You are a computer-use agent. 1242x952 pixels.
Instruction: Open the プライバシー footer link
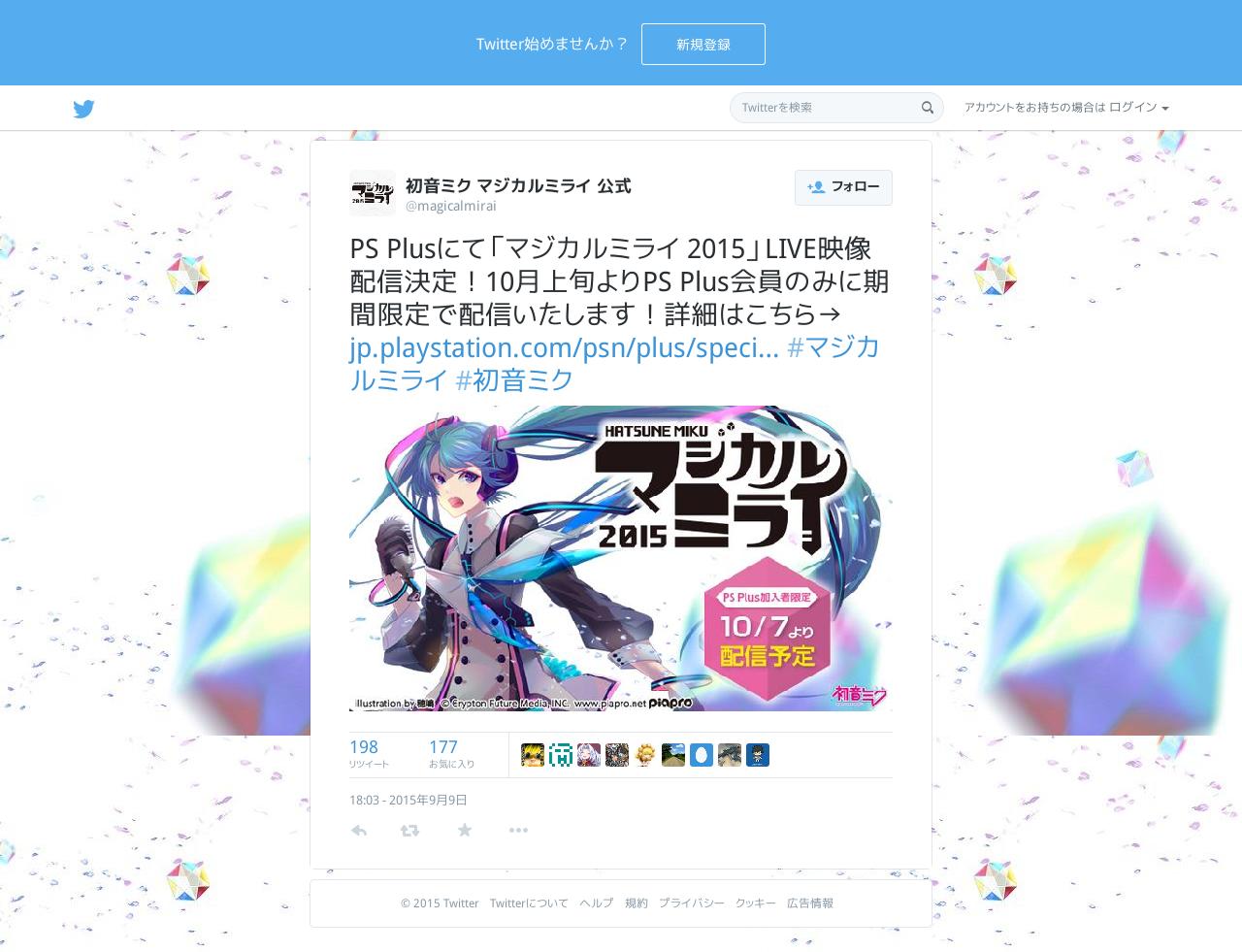pos(692,903)
